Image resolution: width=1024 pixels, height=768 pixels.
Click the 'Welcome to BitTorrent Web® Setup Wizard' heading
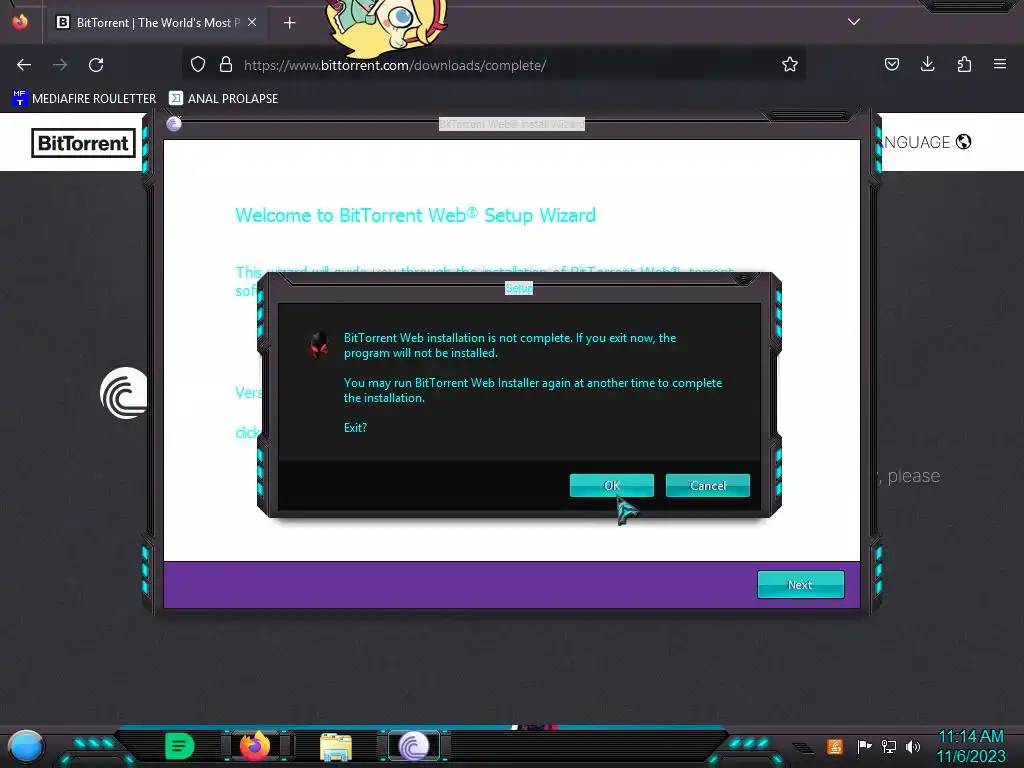coord(415,215)
